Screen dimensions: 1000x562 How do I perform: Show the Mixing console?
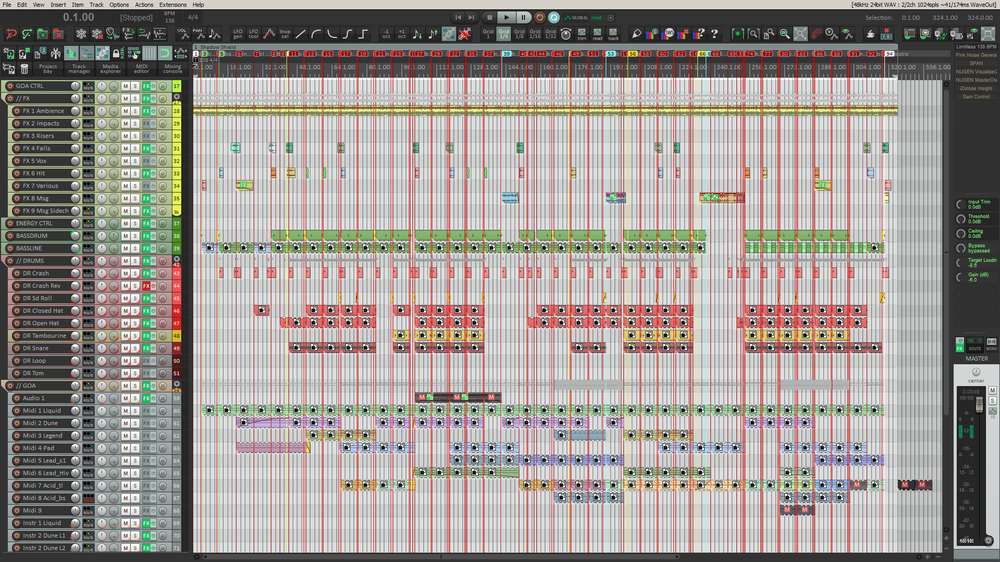tap(172, 68)
